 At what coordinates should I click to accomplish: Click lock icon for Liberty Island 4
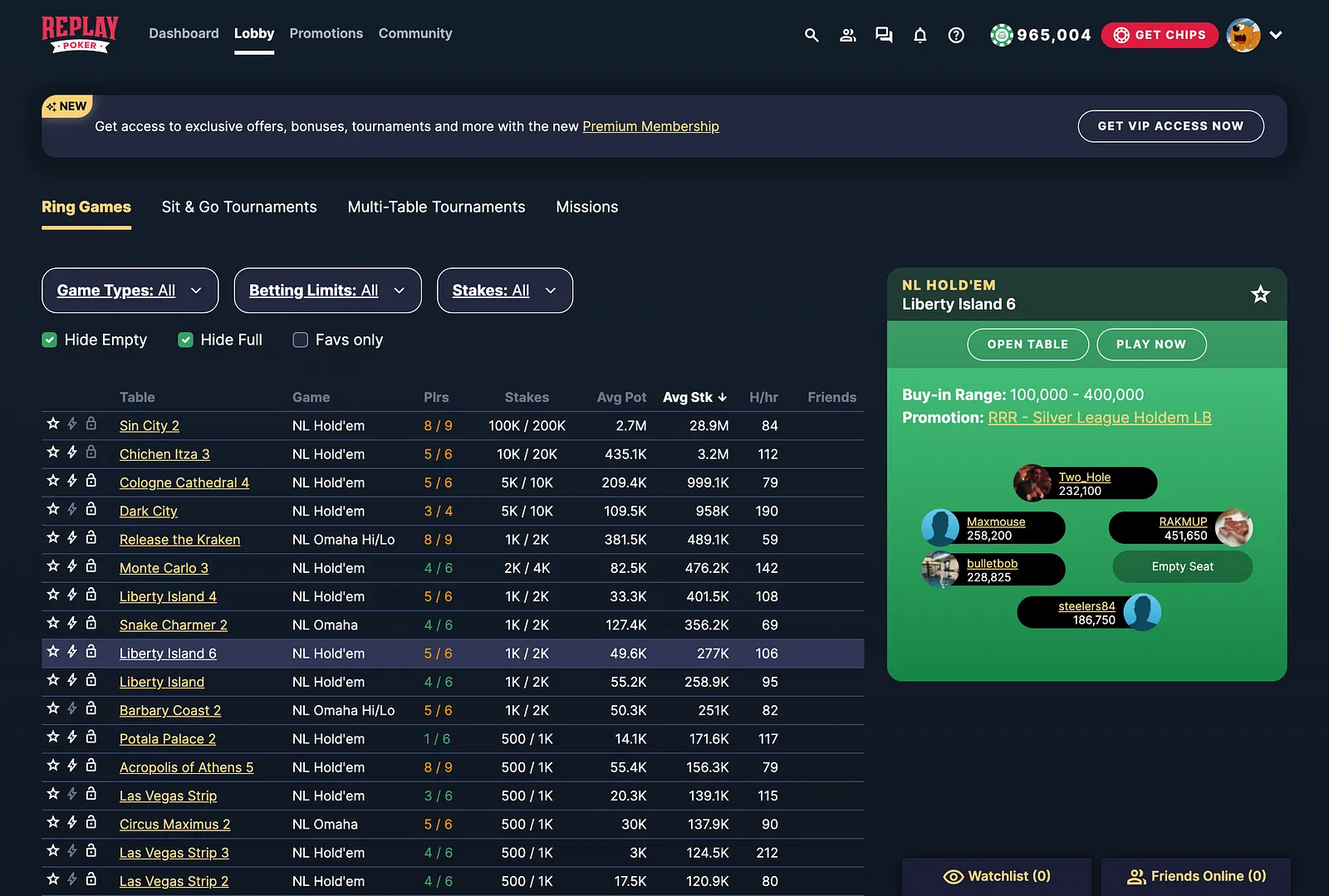(91, 595)
